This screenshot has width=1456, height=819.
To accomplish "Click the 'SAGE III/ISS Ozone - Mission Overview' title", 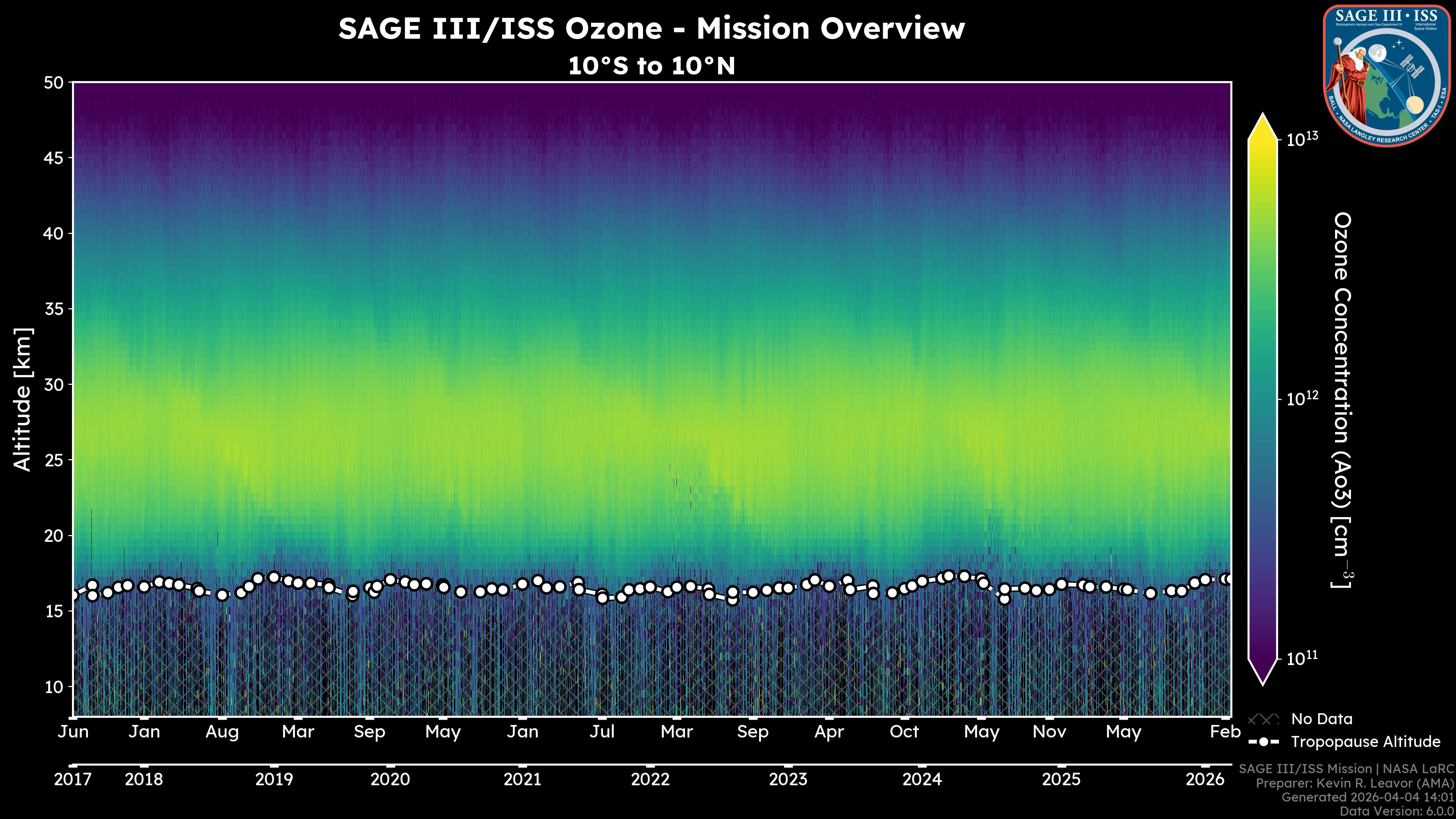I will coord(651,28).
